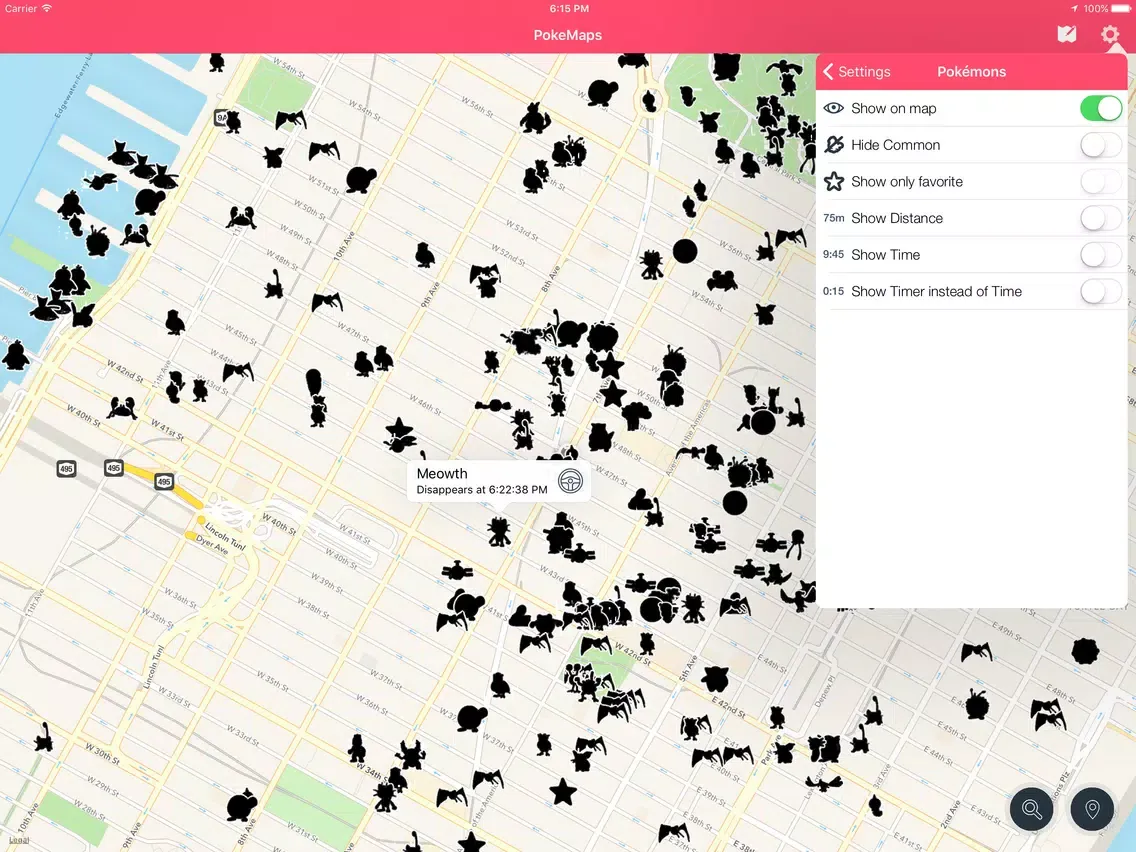
Task: Click the I-495 shield next to Lincoln Tunnel
Action: (164, 481)
